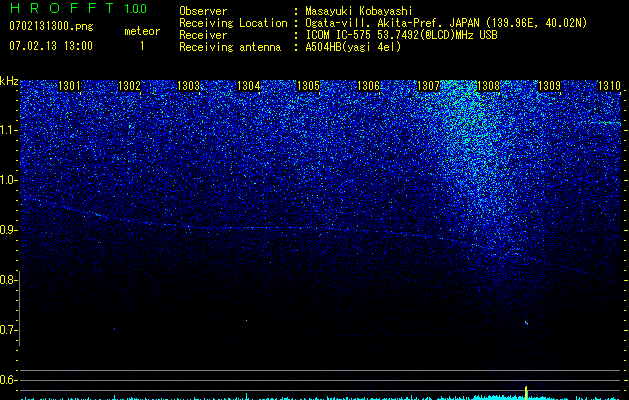Screen dimensions: 629x400
Task: Click the date stamp 07.02.13 13:00
Action: point(51,46)
